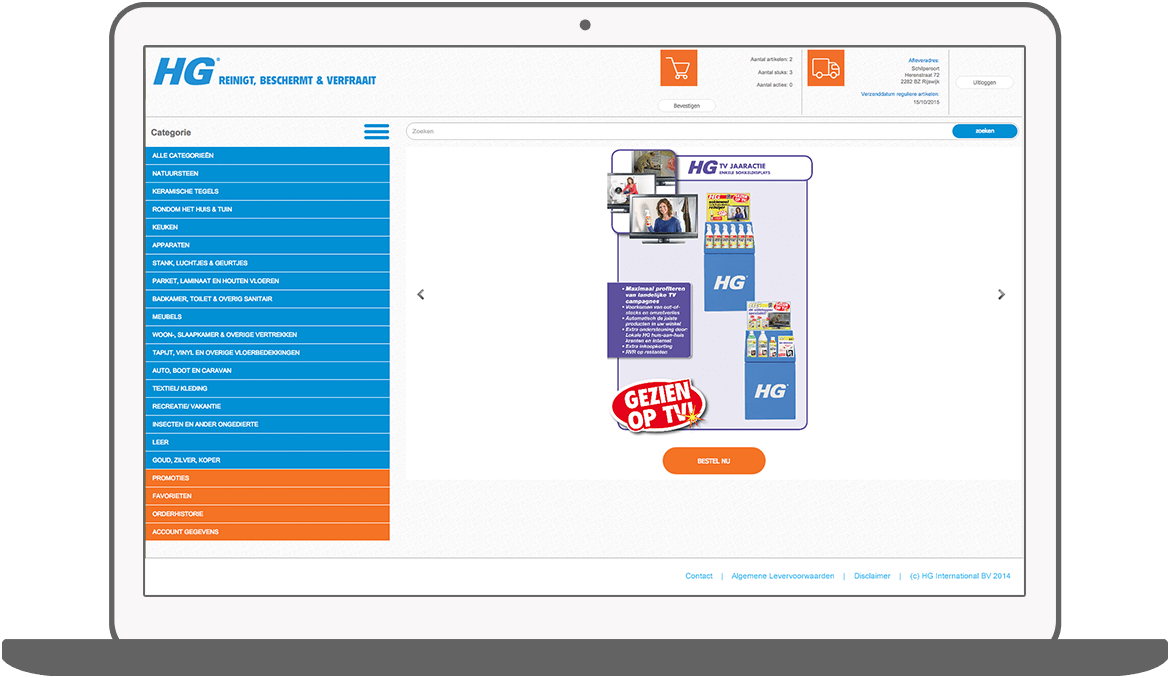Click the 'Aantal acties: 0' text
The width and height of the screenshot is (1170, 678).
click(775, 85)
